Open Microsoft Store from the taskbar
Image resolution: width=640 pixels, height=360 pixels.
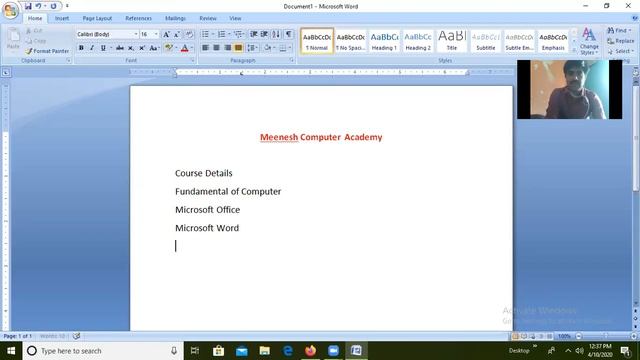tap(218, 351)
